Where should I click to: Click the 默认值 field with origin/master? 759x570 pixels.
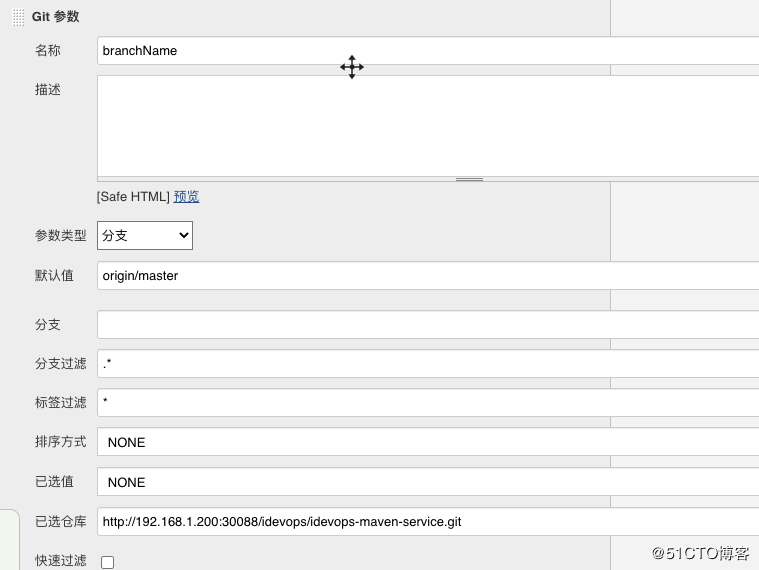tap(428, 276)
